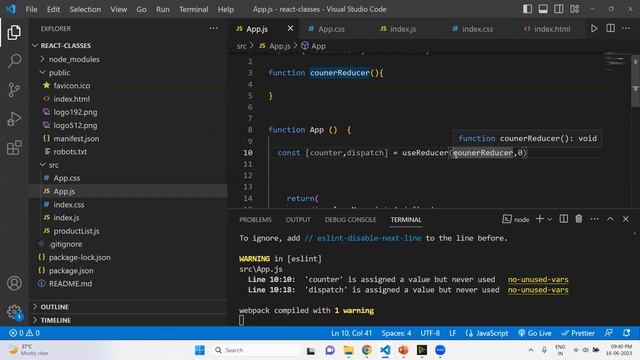The height and width of the screenshot is (360, 640).
Task: Expand the TIMELINE section
Action: (x=56, y=320)
